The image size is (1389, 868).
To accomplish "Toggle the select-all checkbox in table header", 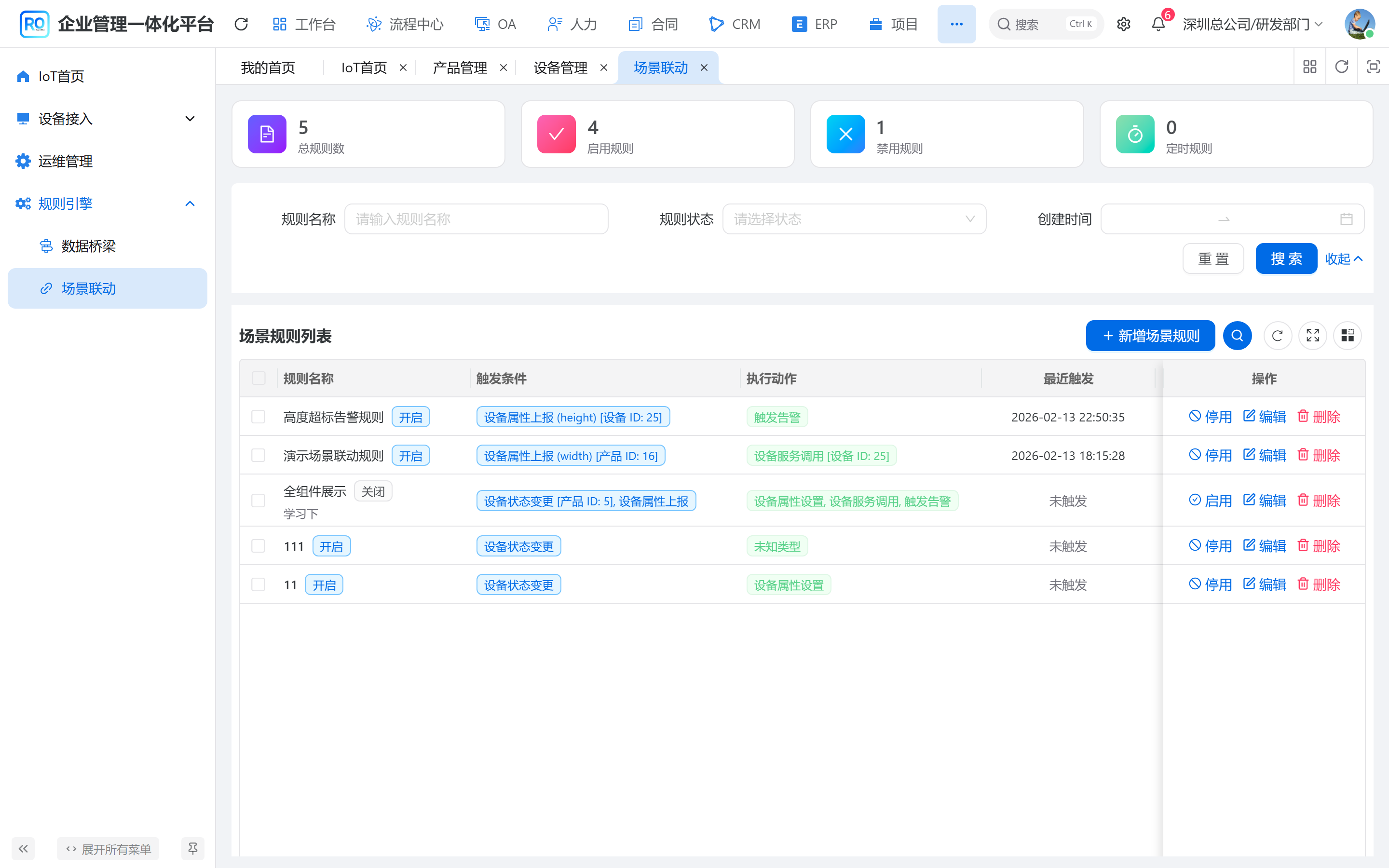I will (x=259, y=379).
